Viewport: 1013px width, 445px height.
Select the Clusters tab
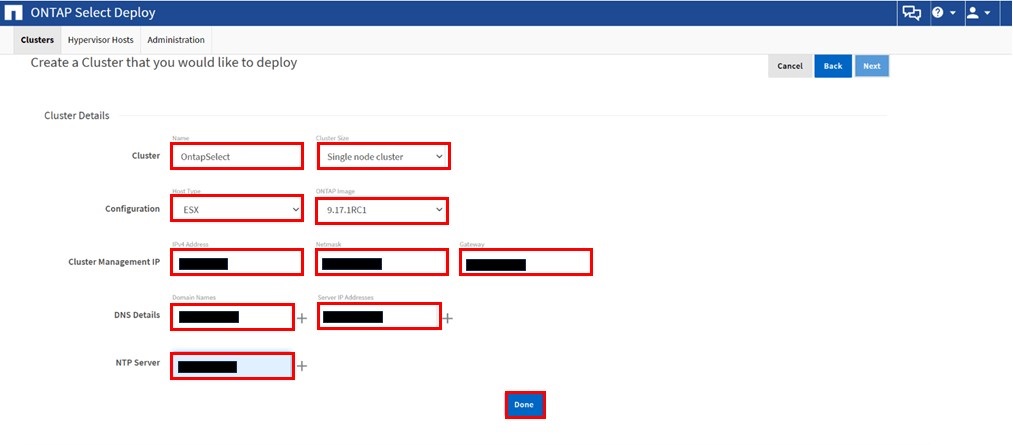pyautogui.click(x=37, y=40)
